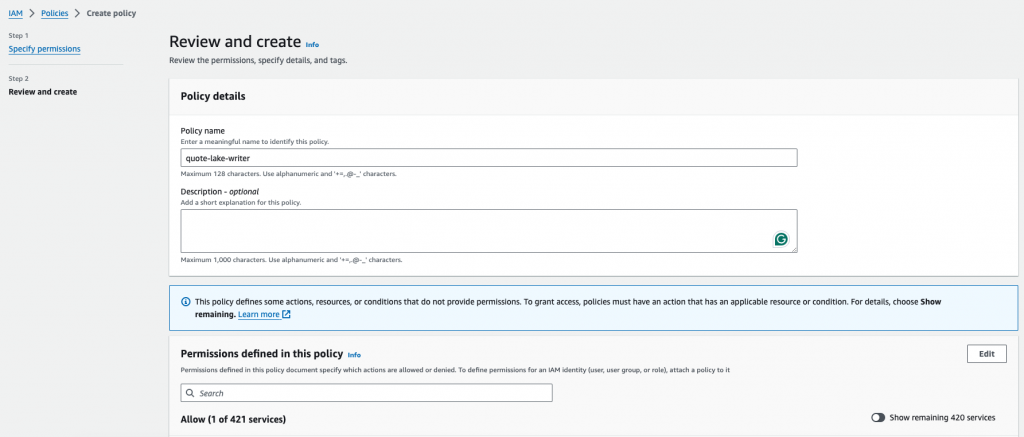
Task: Click the breadcrumb chevron after IAM
Action: click(32, 13)
